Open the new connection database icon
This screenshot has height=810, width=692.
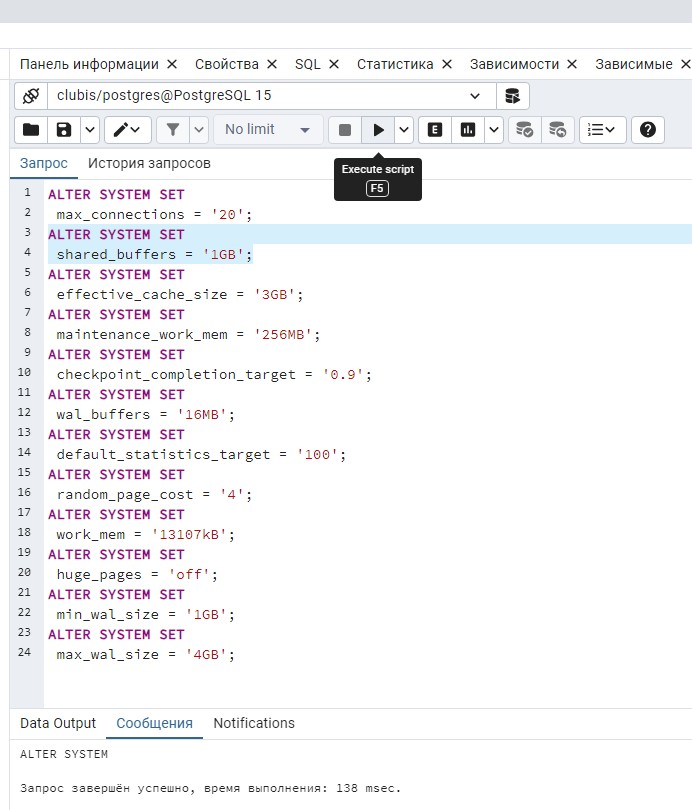tap(513, 96)
